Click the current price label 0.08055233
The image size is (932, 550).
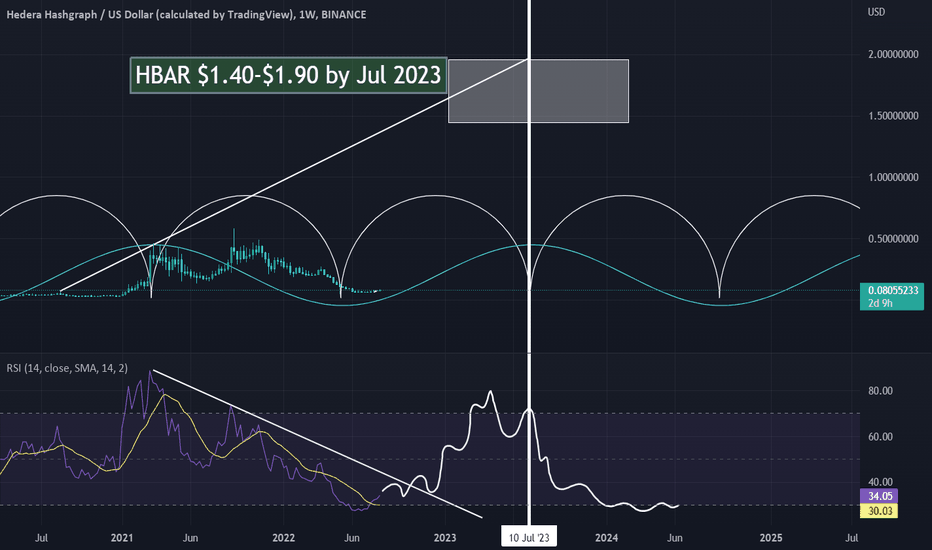click(x=892, y=290)
